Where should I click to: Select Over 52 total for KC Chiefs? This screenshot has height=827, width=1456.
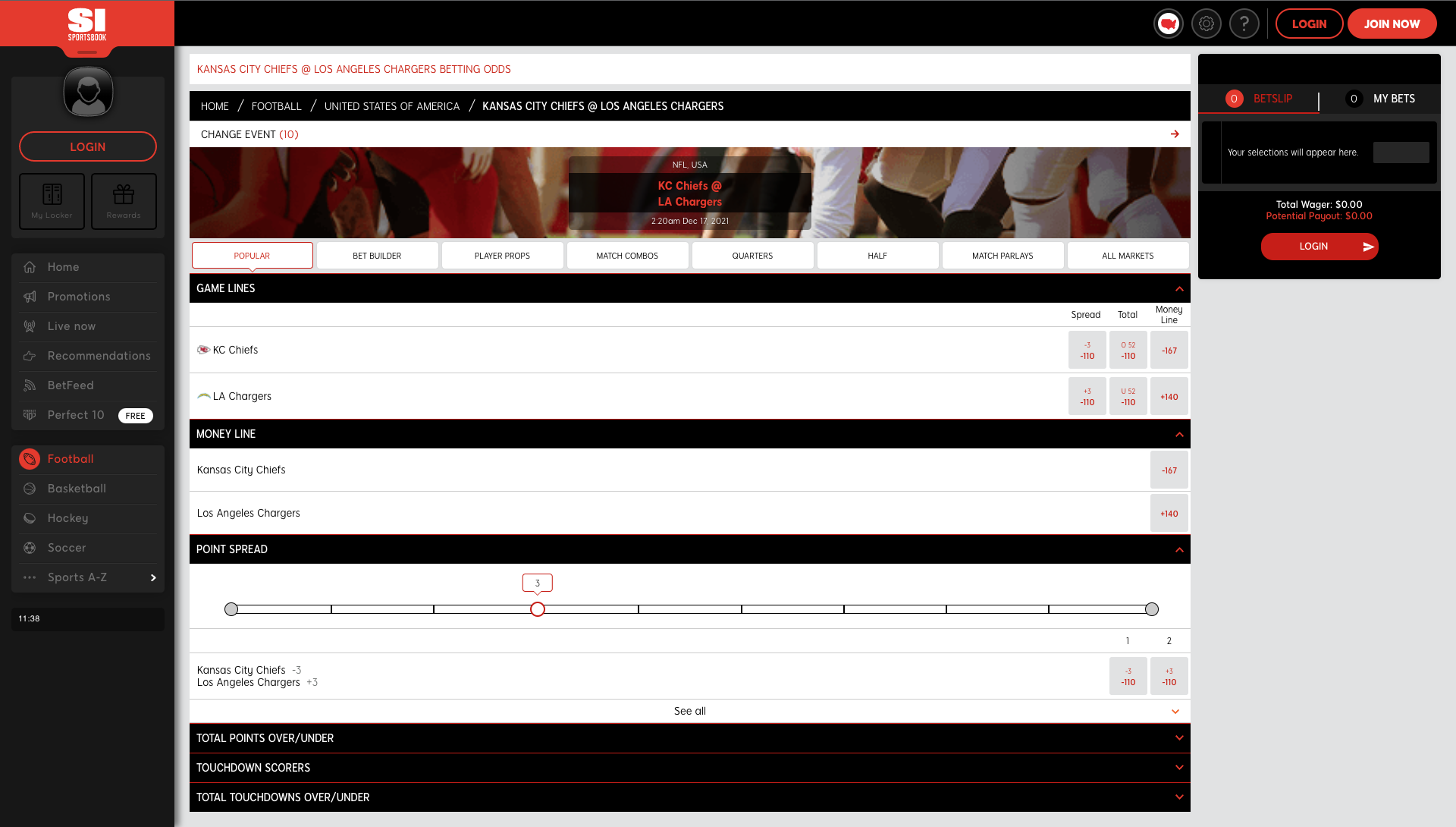coord(1128,350)
